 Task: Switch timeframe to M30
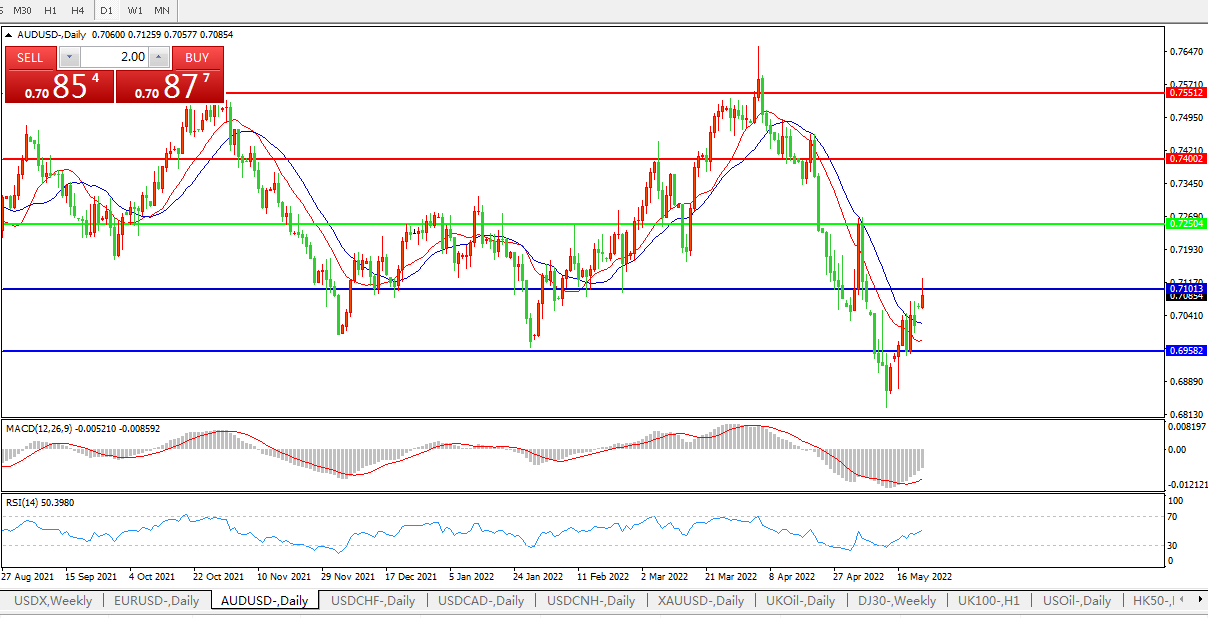tap(22, 10)
